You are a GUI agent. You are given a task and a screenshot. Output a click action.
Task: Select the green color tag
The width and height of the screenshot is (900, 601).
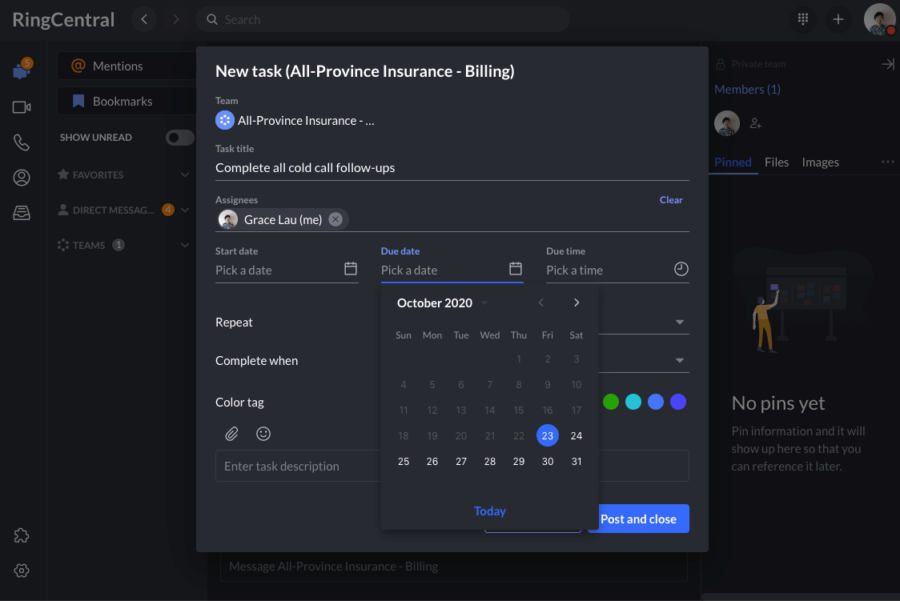coord(611,402)
